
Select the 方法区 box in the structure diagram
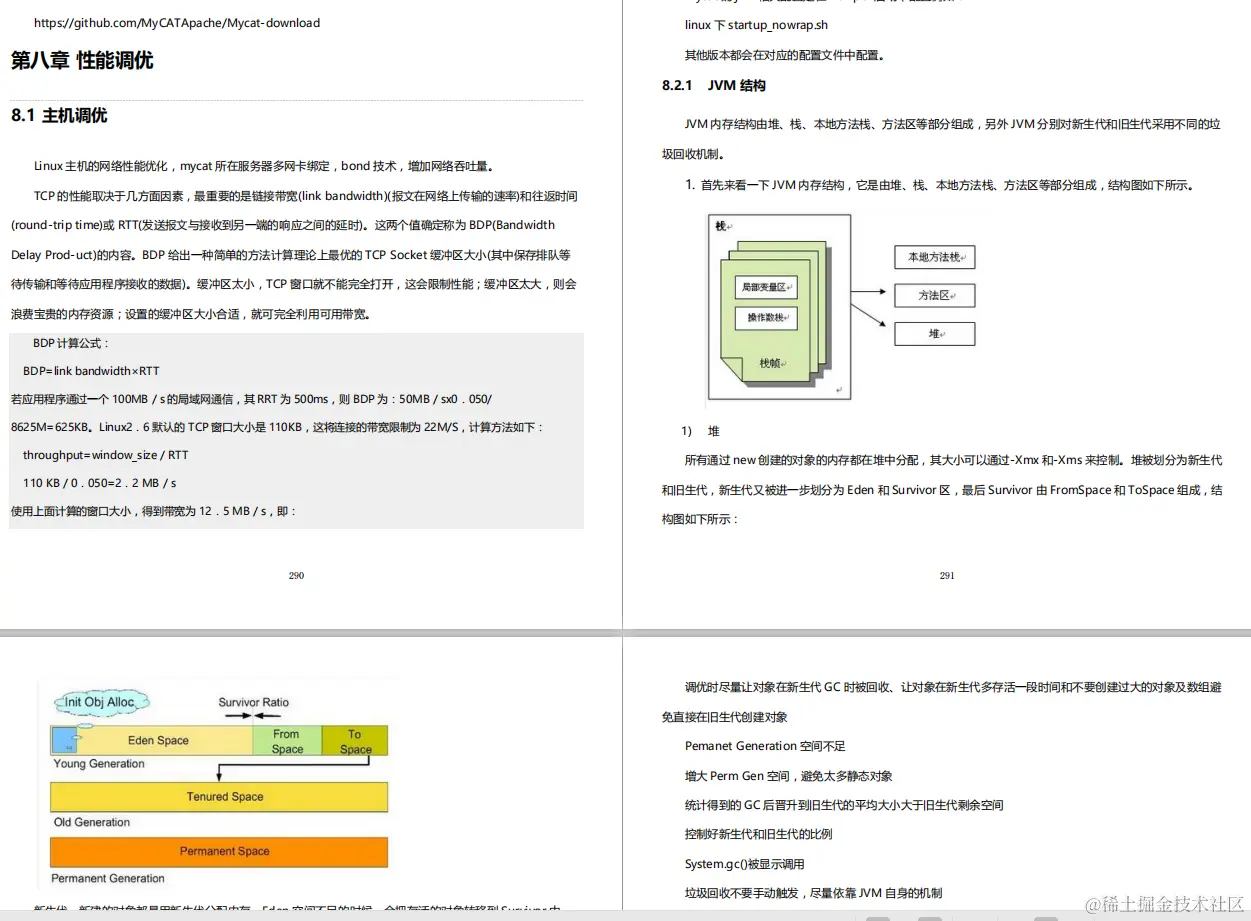[934, 295]
